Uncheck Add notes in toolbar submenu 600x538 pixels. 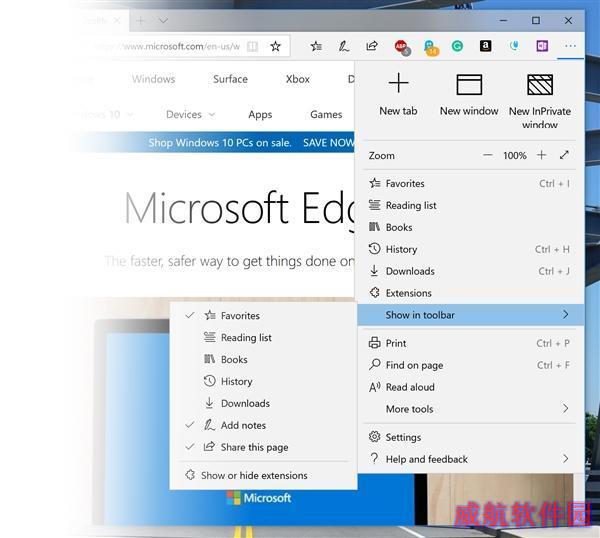coord(263,425)
